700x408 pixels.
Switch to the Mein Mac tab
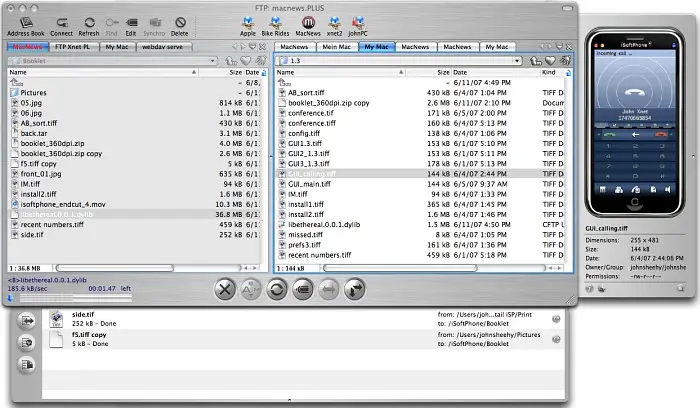tap(337, 47)
